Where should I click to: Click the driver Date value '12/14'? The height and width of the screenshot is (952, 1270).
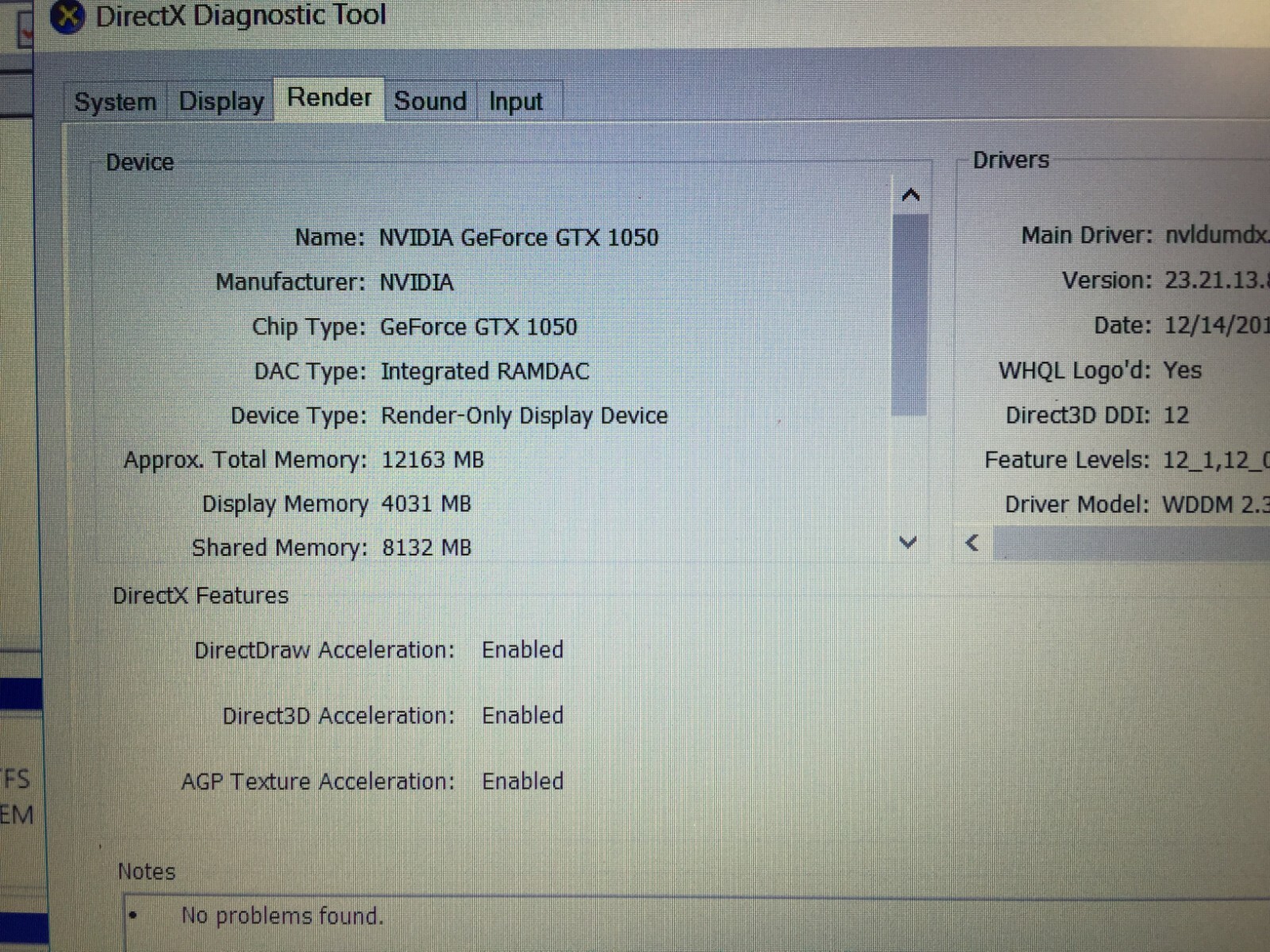coord(1217,325)
